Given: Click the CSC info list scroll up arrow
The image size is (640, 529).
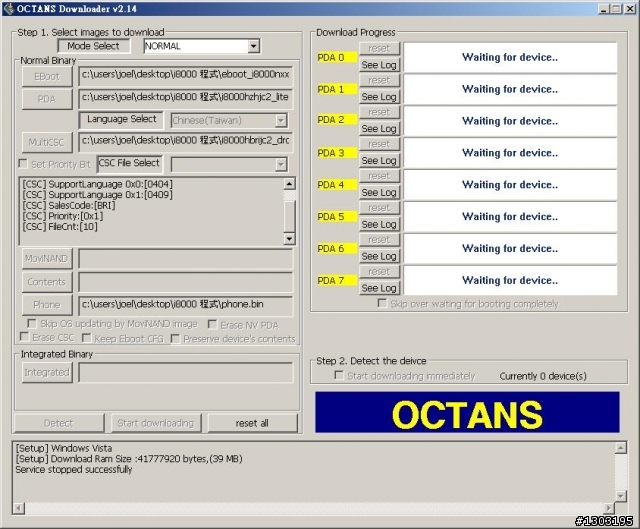Looking at the screenshot, I should pos(289,184).
